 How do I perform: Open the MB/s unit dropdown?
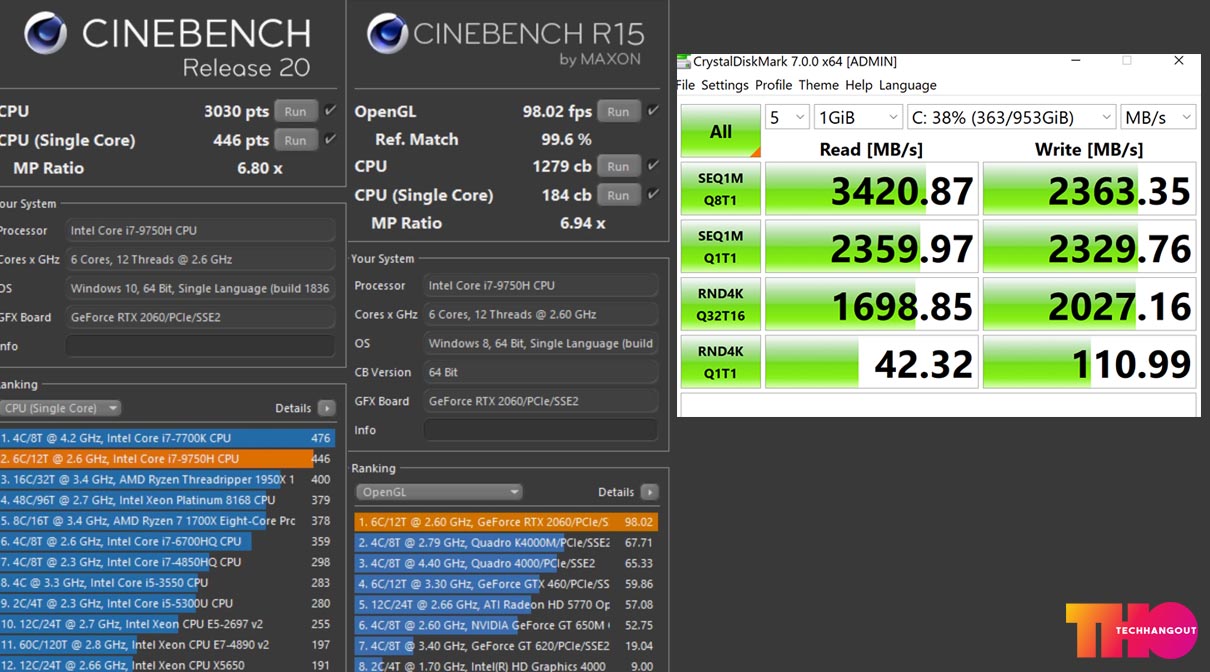pyautogui.click(x=1158, y=117)
